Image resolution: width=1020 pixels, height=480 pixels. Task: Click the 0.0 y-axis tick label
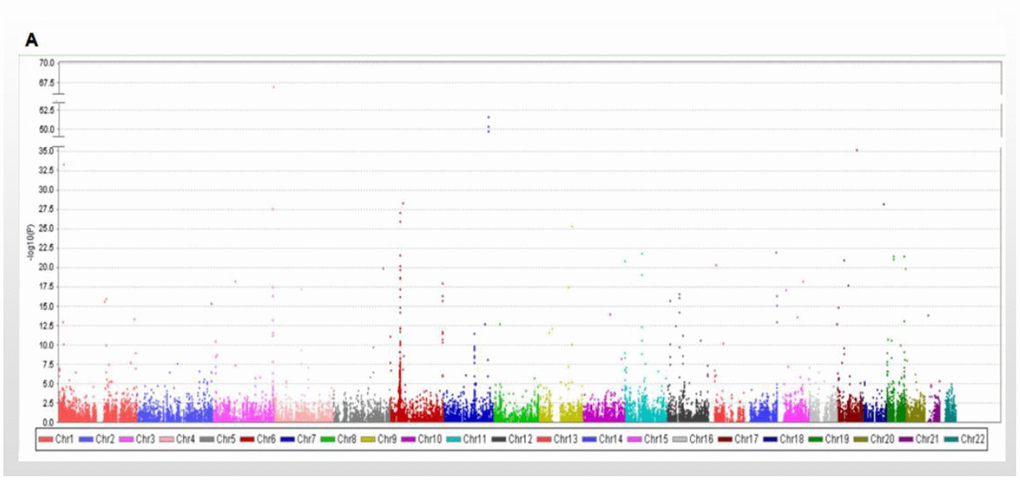coord(48,422)
